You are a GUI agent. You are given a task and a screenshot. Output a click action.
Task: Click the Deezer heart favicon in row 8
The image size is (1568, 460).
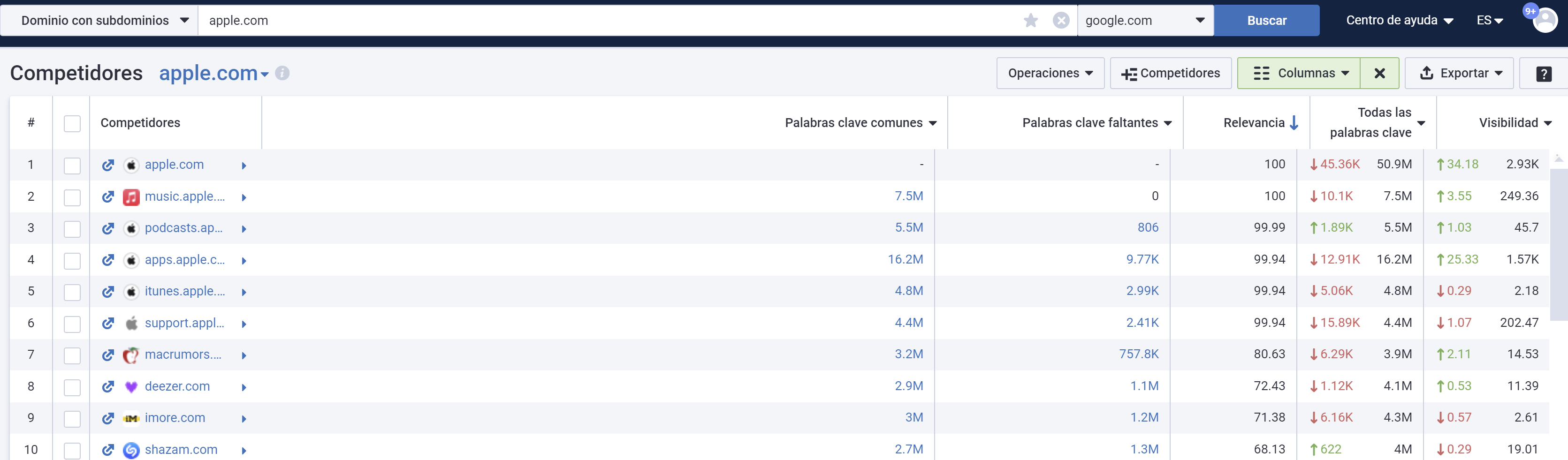(130, 386)
